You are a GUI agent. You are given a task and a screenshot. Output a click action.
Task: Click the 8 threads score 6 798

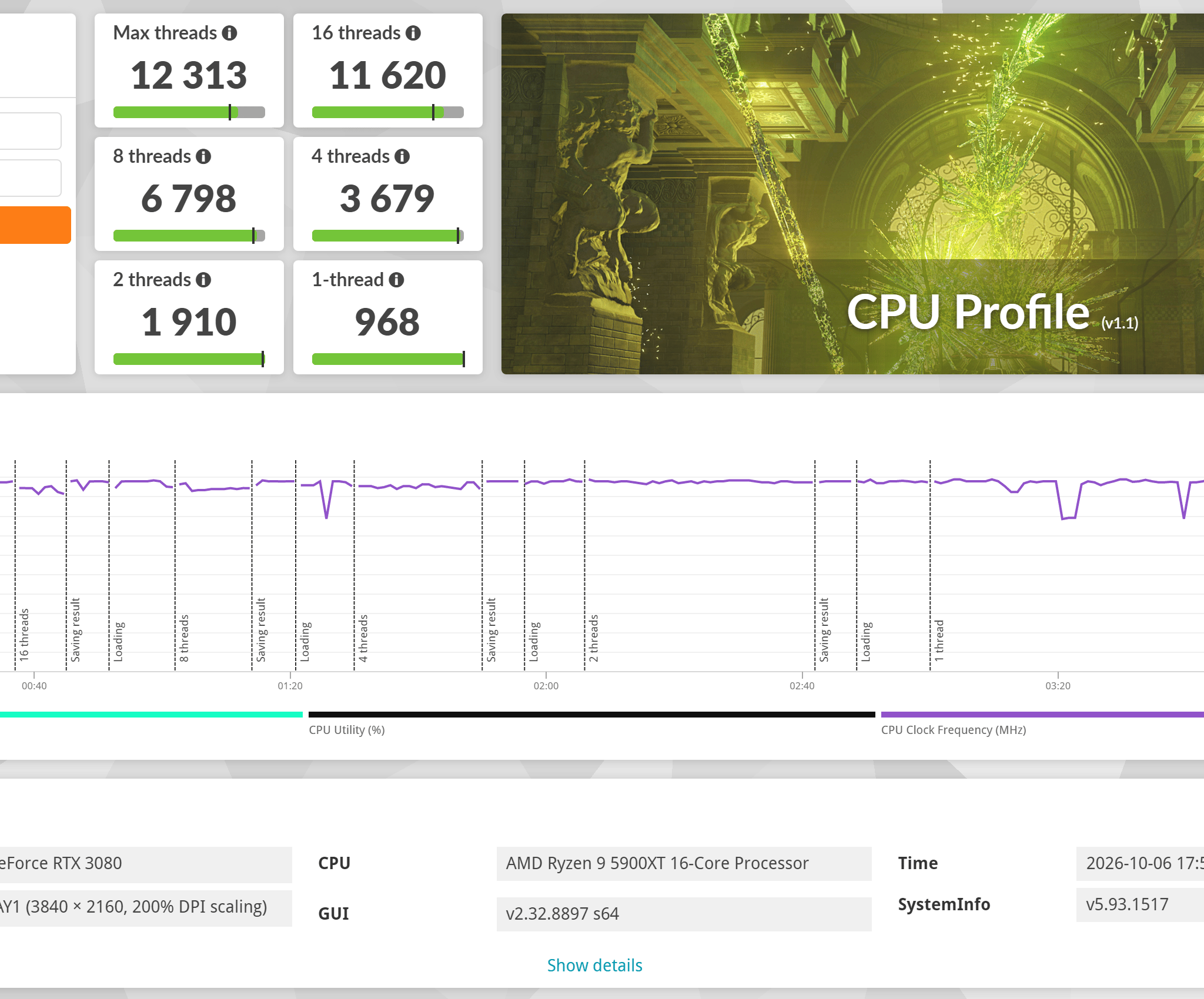(x=189, y=199)
